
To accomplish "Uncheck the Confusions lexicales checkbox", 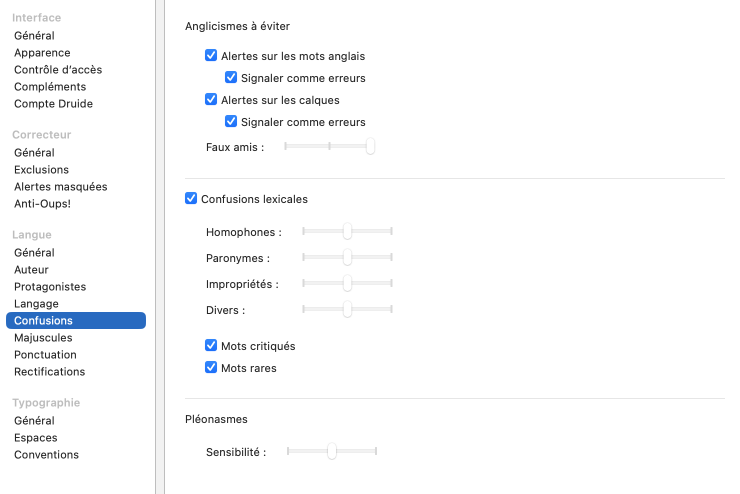I will click(x=191, y=199).
